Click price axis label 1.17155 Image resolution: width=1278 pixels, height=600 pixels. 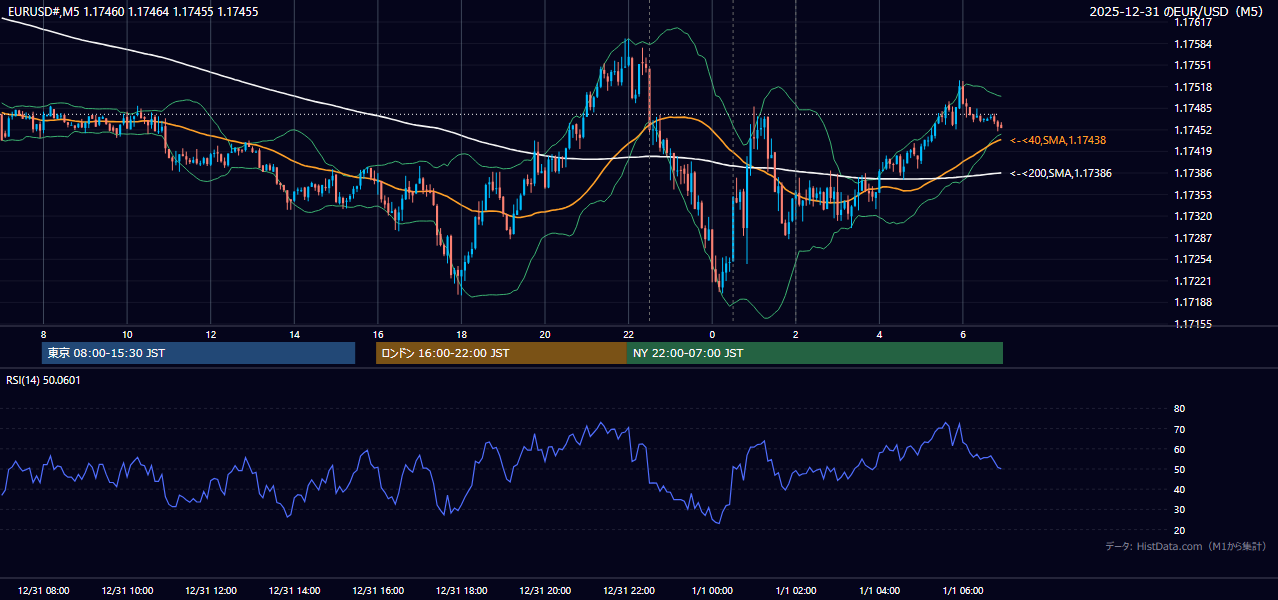coord(1192,324)
